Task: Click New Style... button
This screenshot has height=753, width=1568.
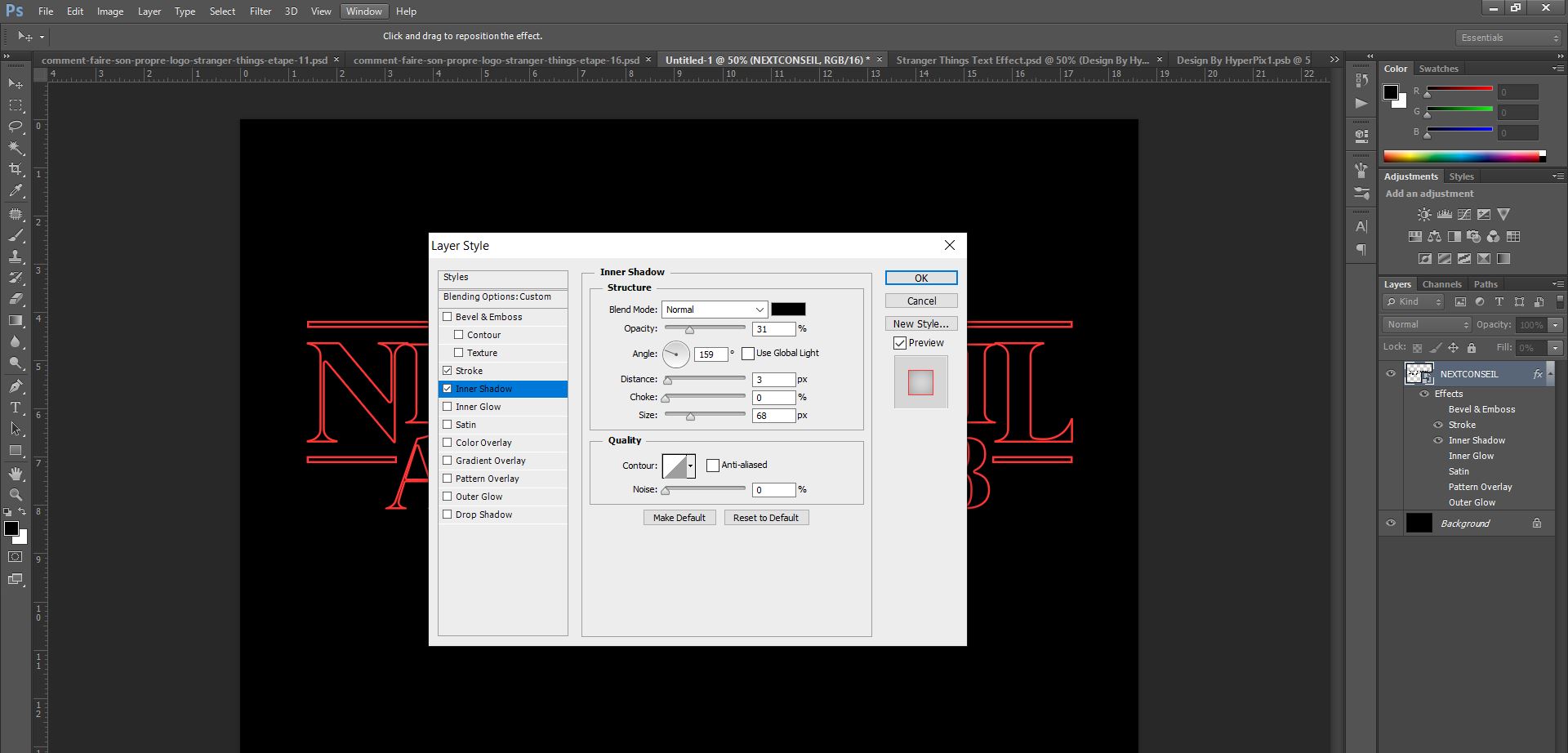Action: (x=921, y=323)
